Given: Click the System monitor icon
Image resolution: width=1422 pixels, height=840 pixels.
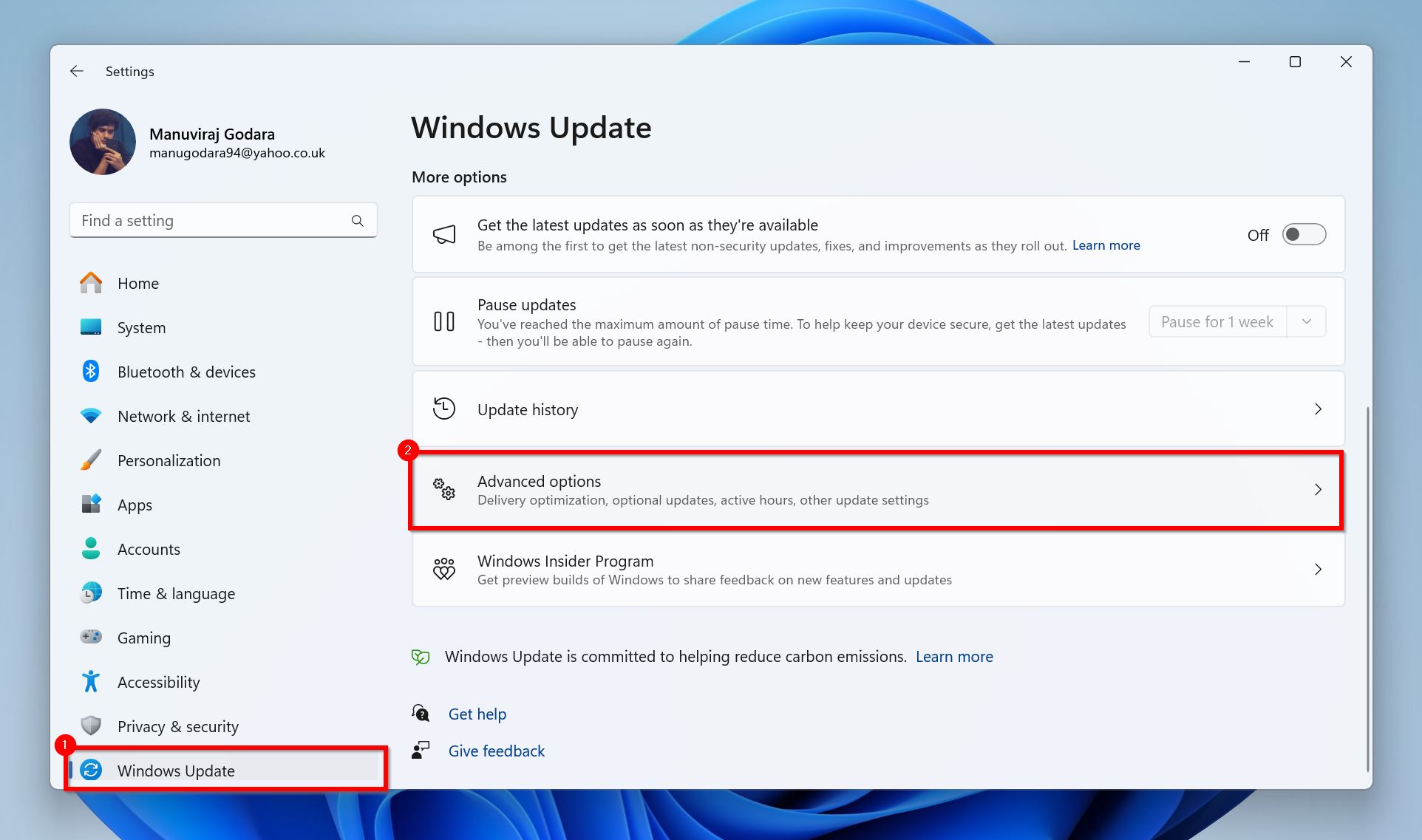Looking at the screenshot, I should (91, 327).
